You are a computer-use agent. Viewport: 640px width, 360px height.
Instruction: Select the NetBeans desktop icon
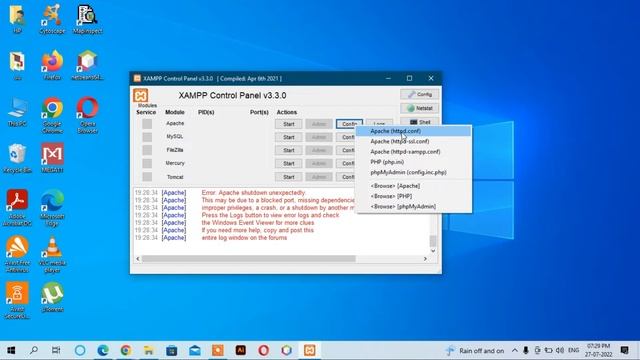(87, 65)
